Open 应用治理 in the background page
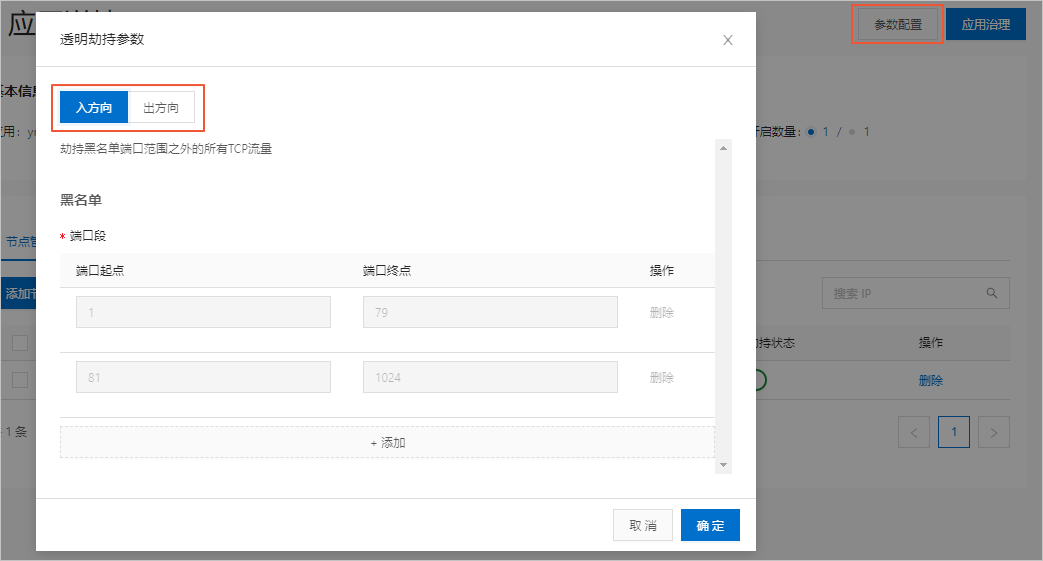The height and width of the screenshot is (561, 1043). coord(986,25)
